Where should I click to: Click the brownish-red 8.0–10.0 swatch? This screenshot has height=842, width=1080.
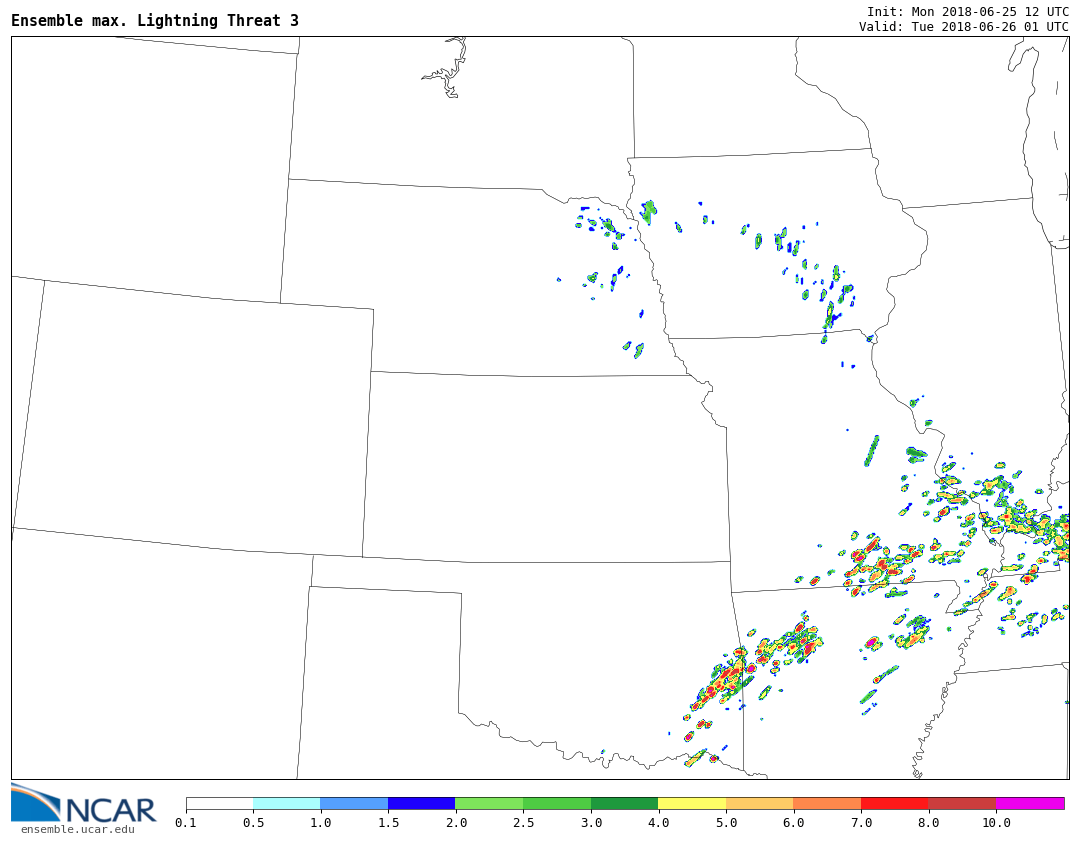(961, 803)
